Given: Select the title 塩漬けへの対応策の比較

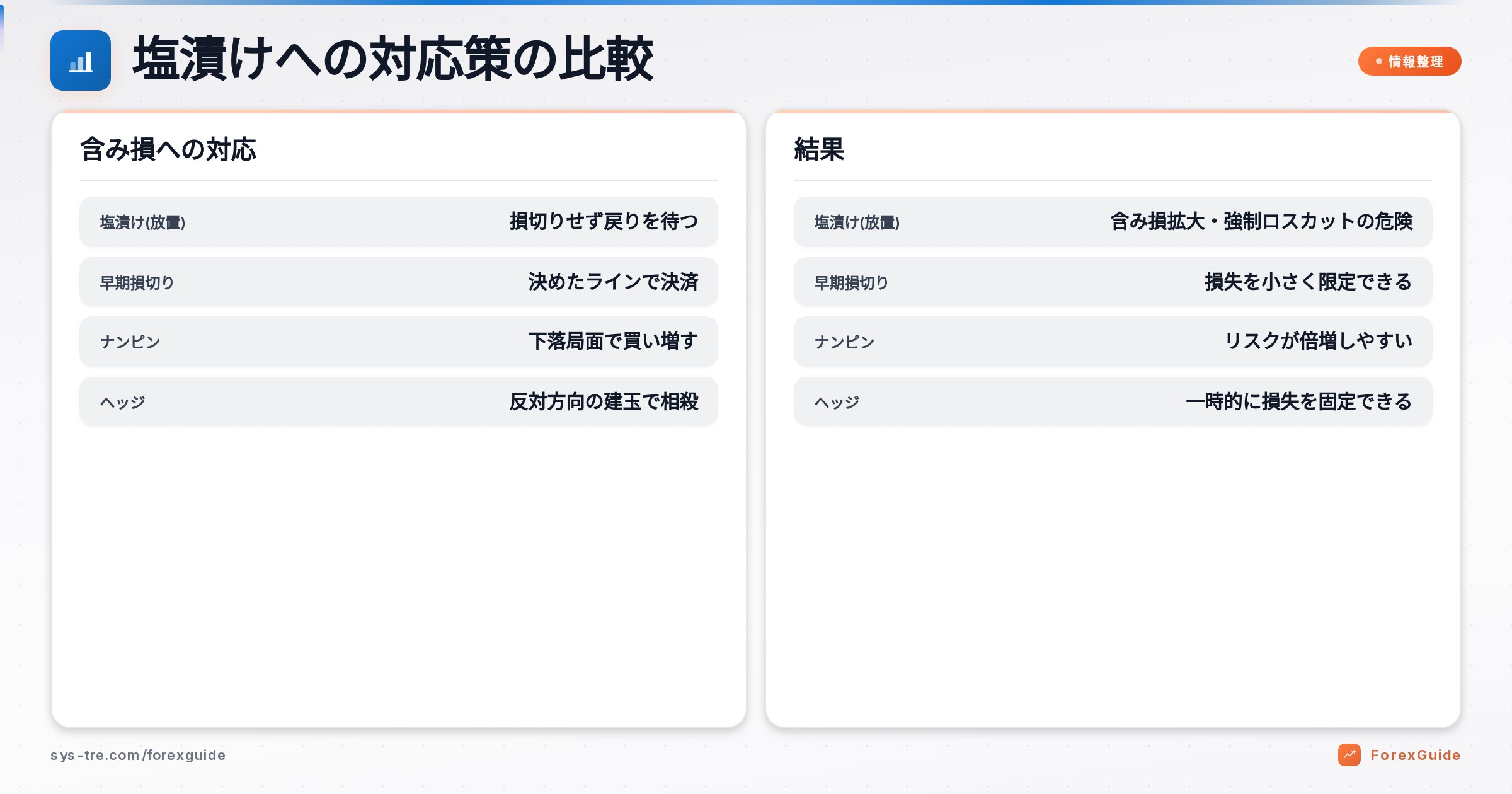Looking at the screenshot, I should coord(393,59).
